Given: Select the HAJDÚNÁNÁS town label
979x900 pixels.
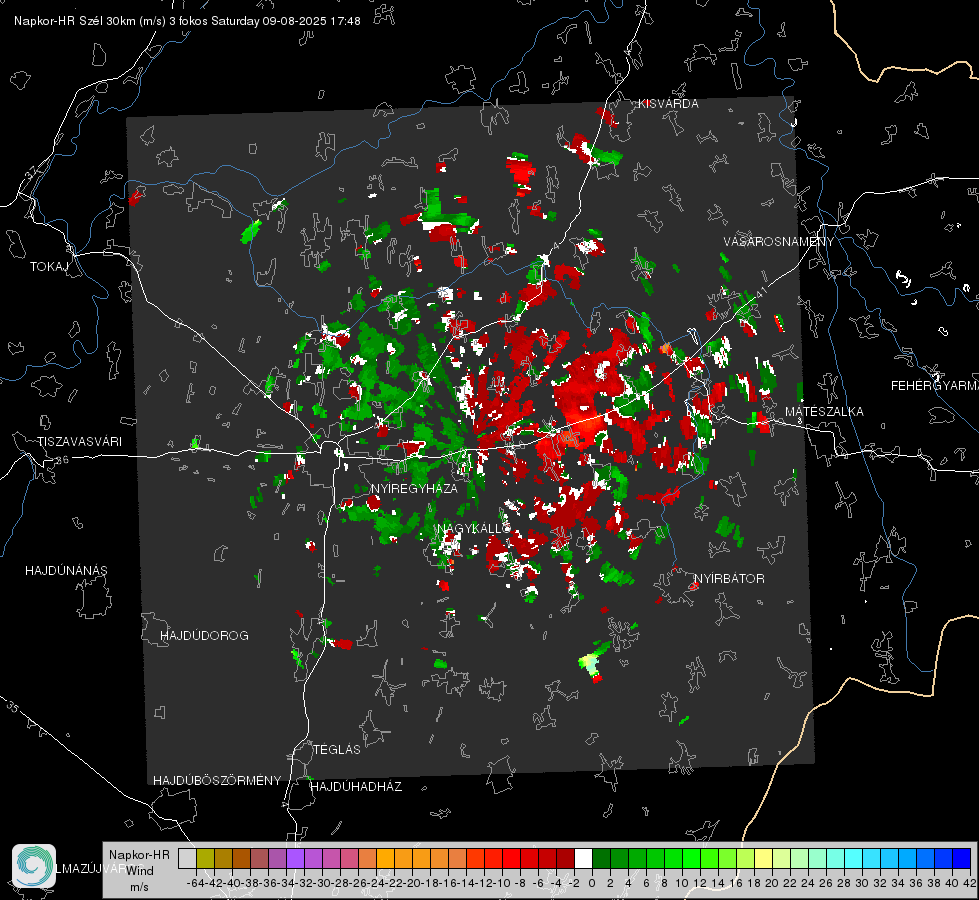Looking at the screenshot, I should (x=66, y=570).
